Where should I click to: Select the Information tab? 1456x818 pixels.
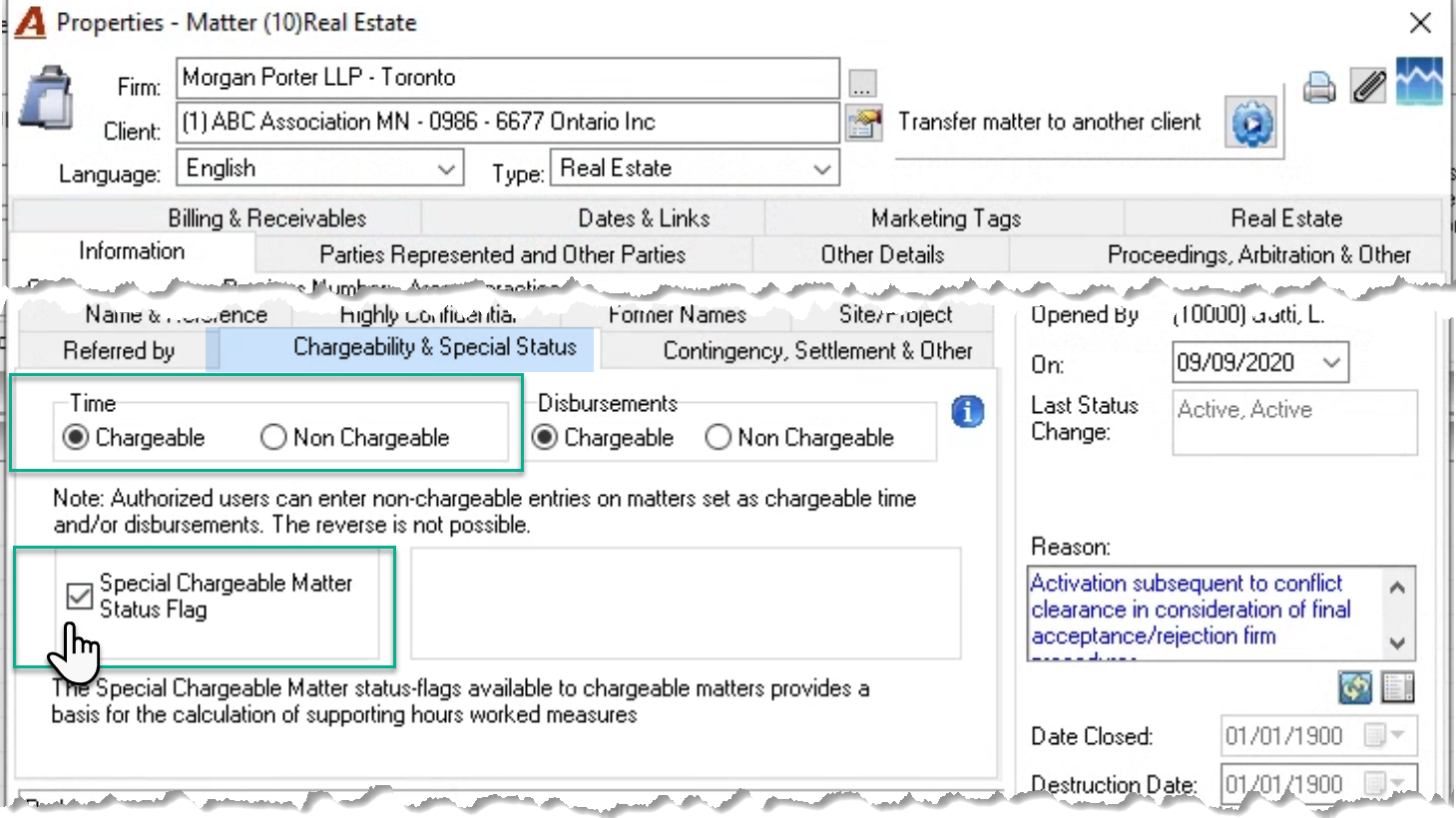[x=132, y=251]
